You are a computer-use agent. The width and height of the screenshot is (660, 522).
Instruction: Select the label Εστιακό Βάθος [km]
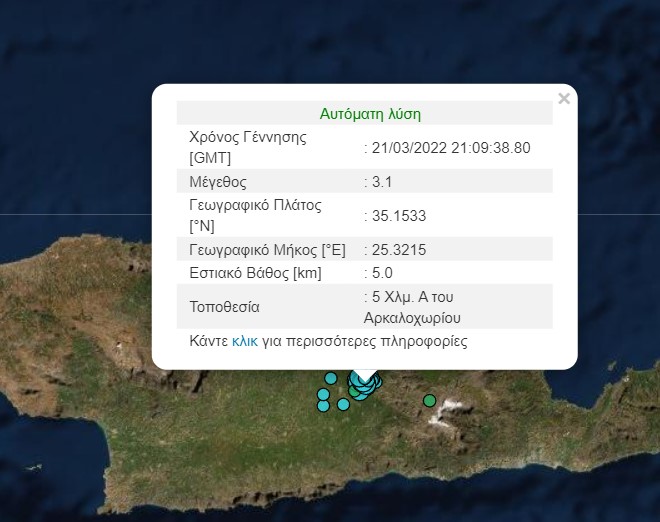255,273
